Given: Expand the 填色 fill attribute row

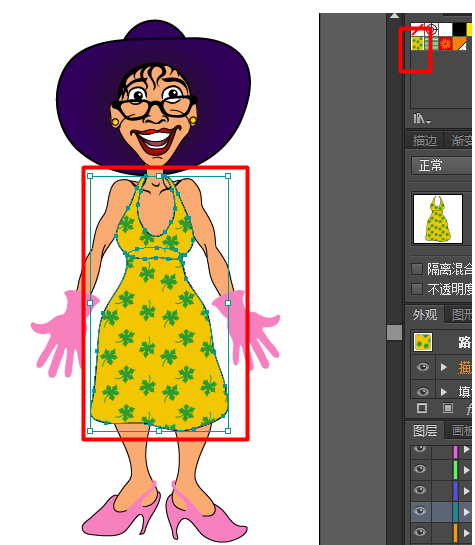Looking at the screenshot, I should point(443,392).
